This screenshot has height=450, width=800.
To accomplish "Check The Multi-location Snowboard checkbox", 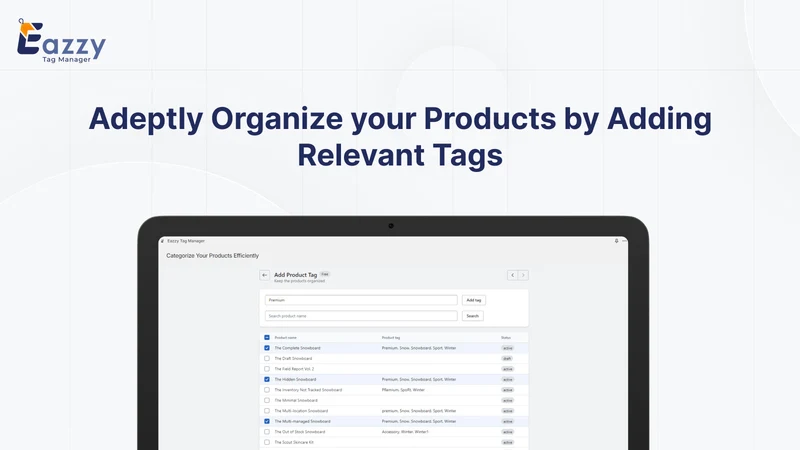I will click(267, 411).
